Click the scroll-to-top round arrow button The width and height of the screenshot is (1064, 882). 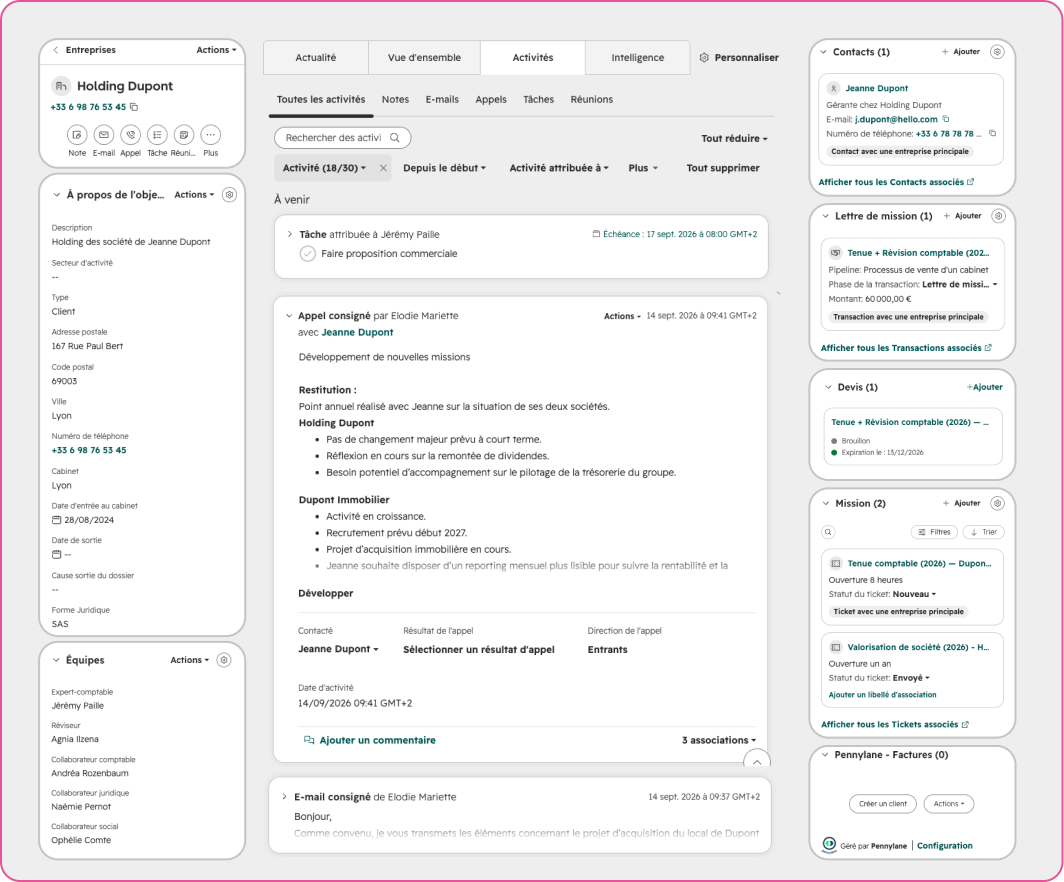click(x=757, y=761)
